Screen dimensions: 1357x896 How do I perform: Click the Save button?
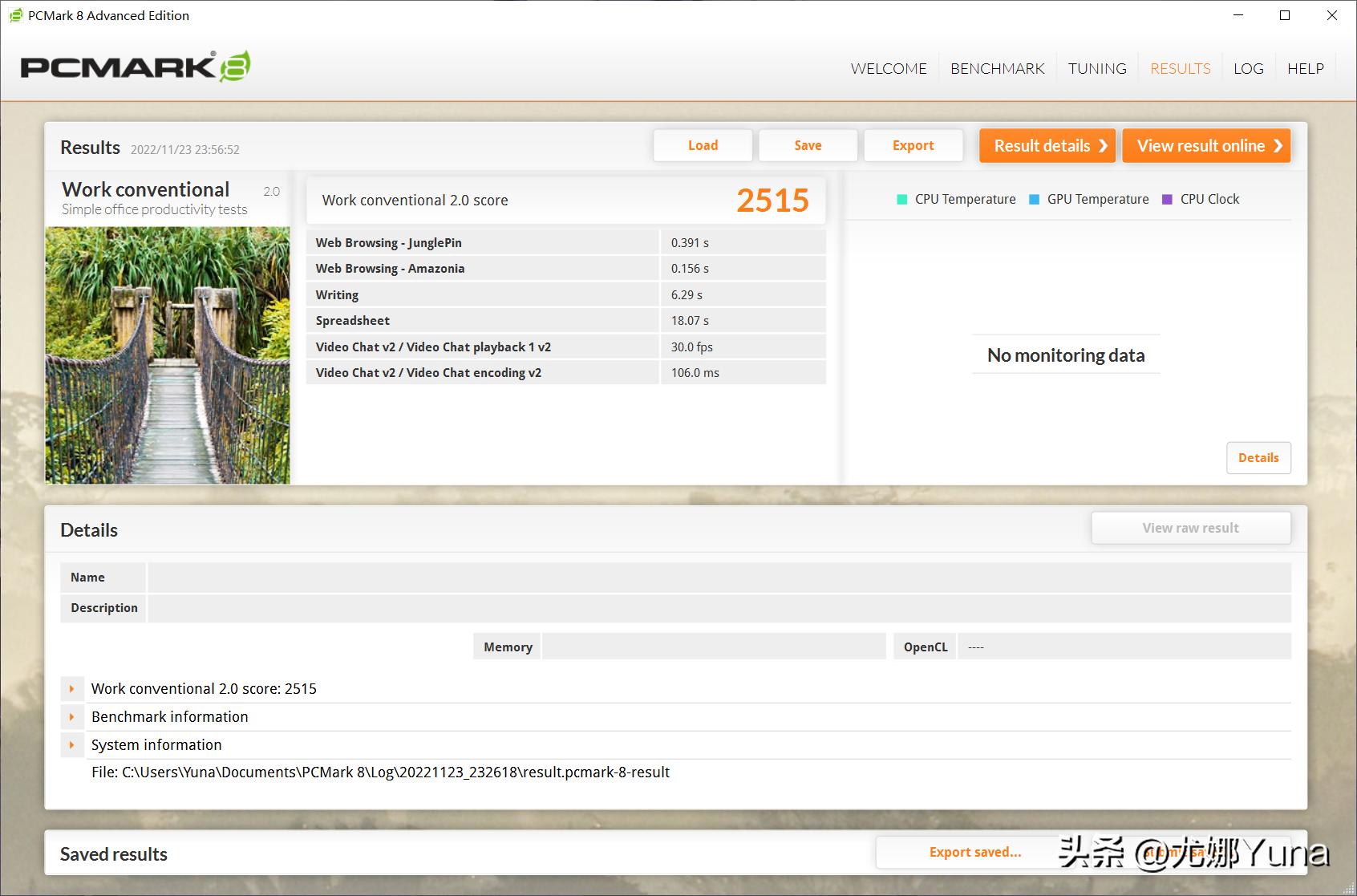click(808, 145)
